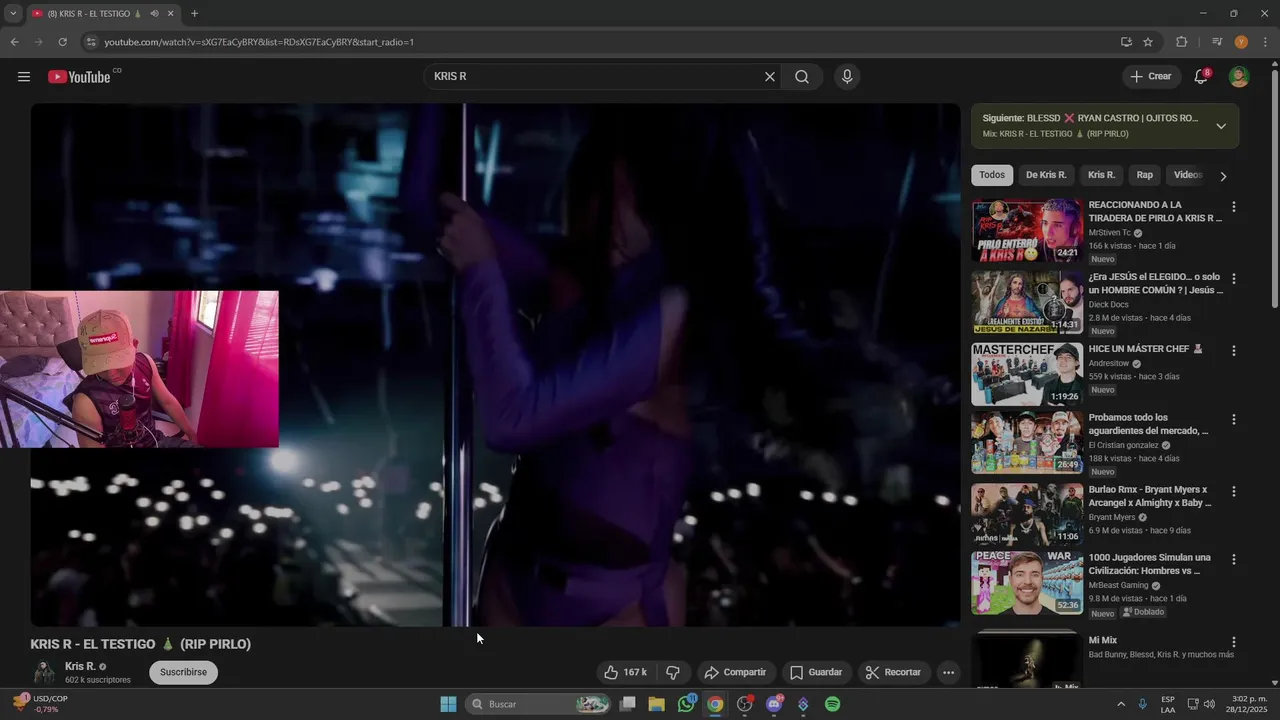Screen dimensions: 1280x720
Task: Start voice search with the microphone icon
Action: 847,77
